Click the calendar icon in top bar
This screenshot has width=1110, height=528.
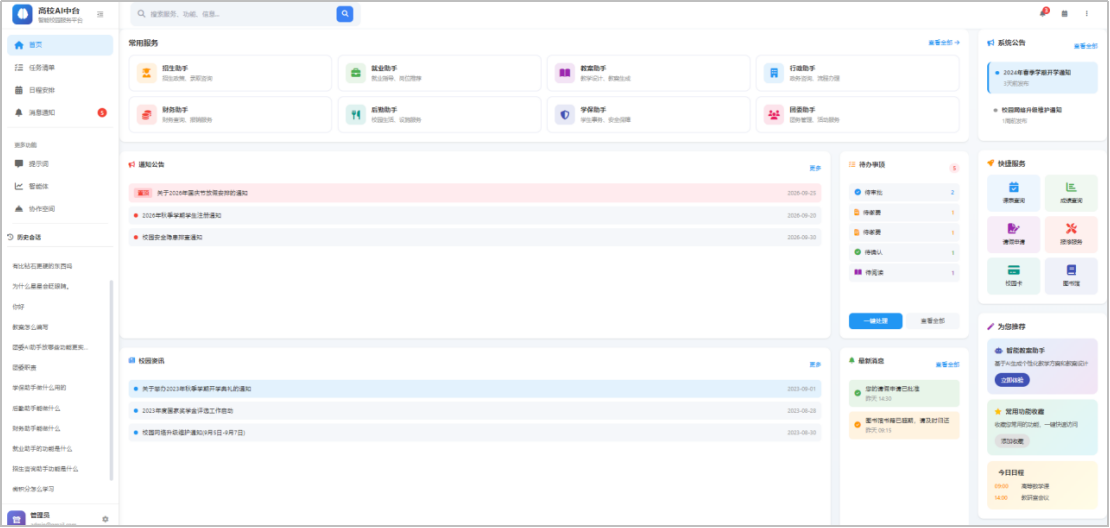coord(1064,13)
